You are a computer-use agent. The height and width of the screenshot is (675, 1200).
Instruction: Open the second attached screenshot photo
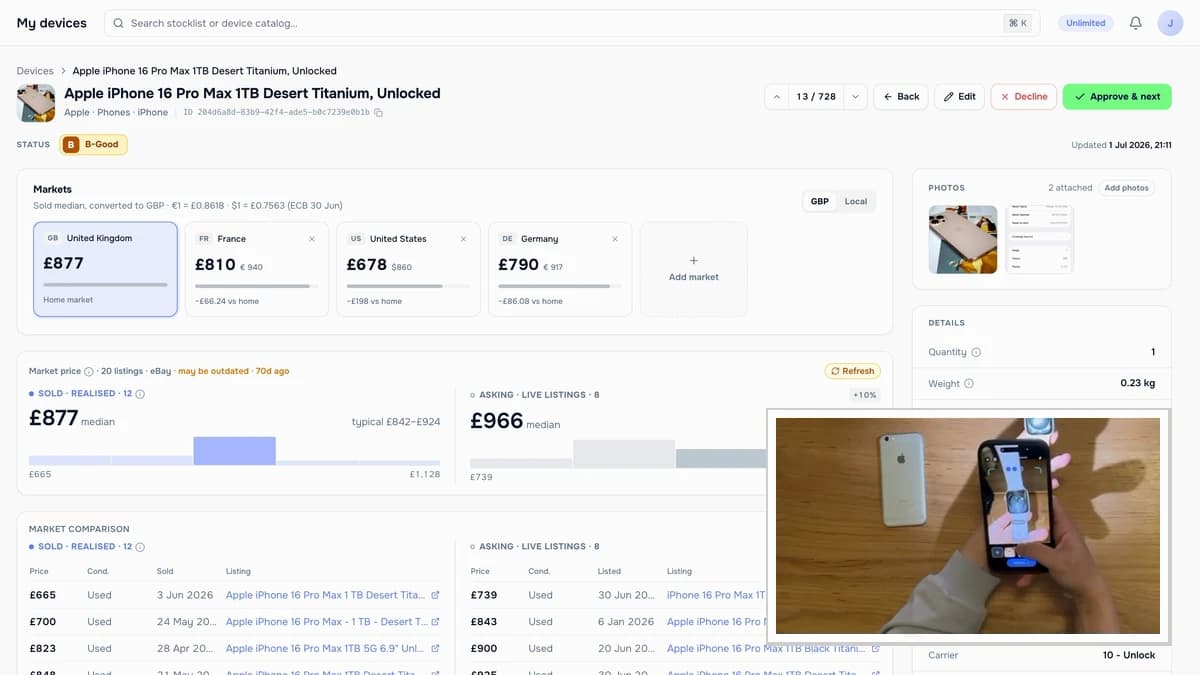[1039, 240]
